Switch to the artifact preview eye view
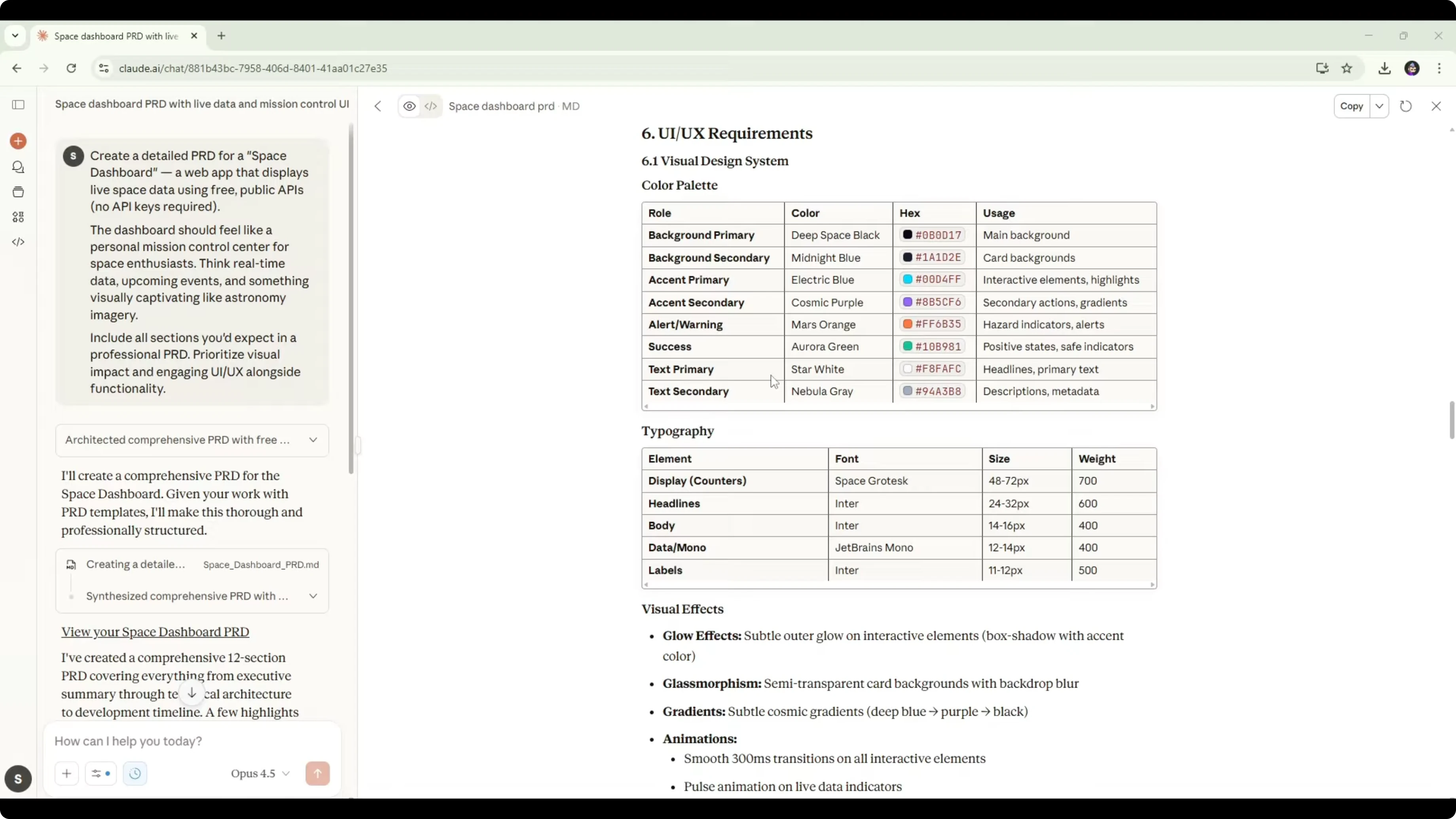The image size is (1456, 819). (x=409, y=106)
